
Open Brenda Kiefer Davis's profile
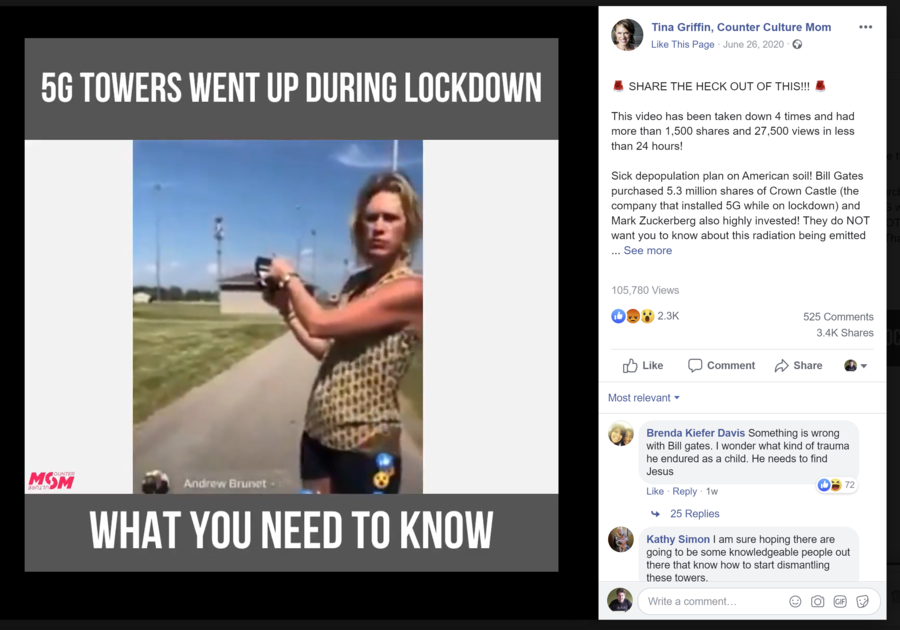[x=695, y=433]
